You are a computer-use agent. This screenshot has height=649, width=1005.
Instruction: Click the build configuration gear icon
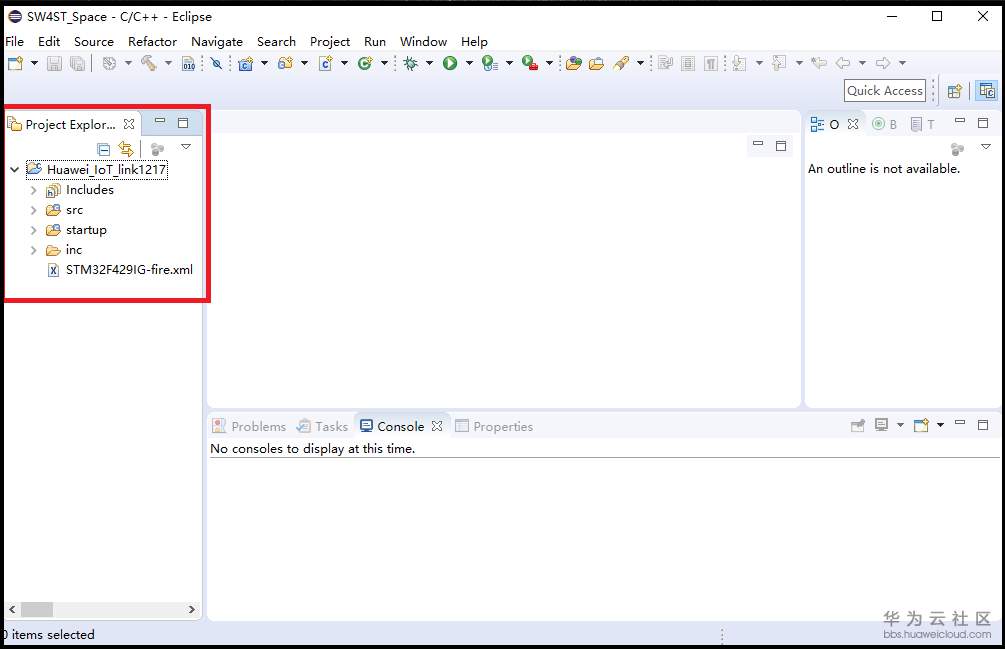tap(110, 63)
